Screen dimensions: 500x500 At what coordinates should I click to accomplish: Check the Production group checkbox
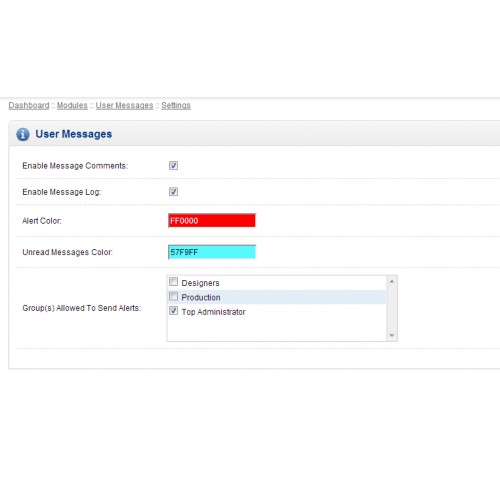pyautogui.click(x=173, y=296)
